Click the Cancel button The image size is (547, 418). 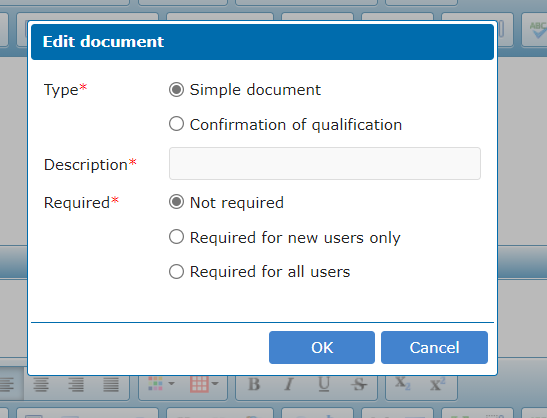(434, 348)
